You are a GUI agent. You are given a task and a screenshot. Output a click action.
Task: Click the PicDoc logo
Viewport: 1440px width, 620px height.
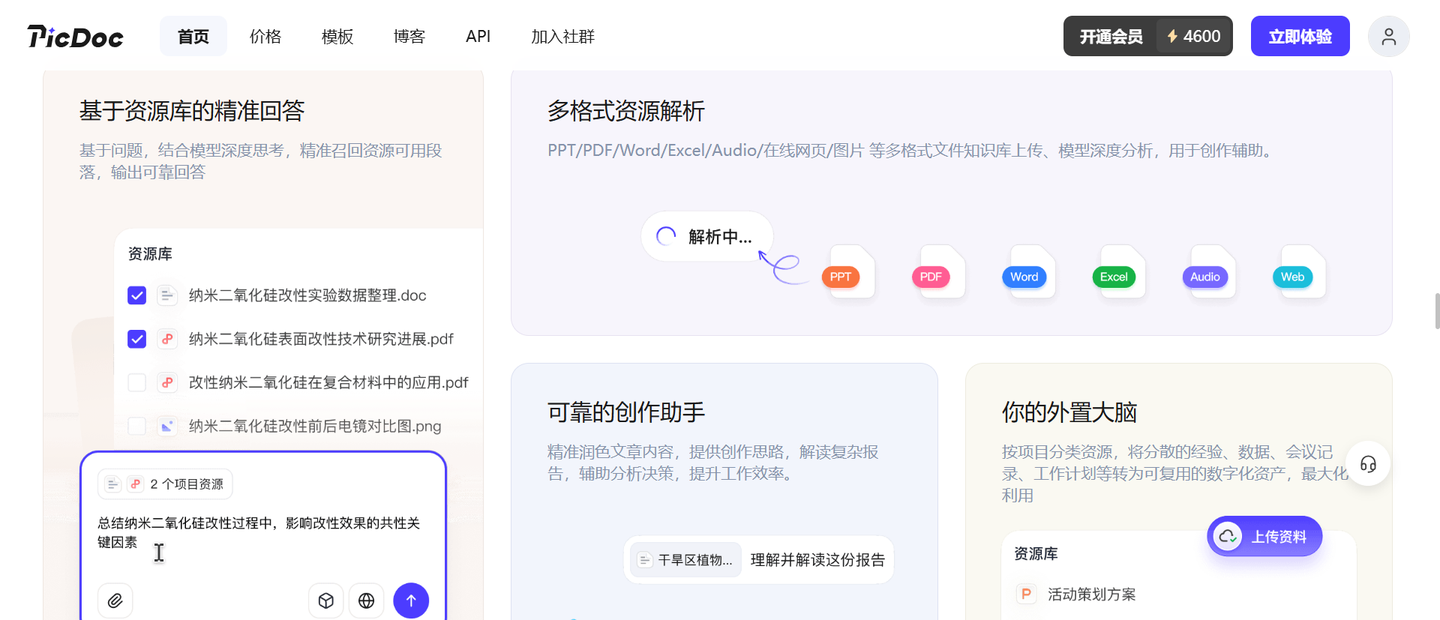(75, 37)
